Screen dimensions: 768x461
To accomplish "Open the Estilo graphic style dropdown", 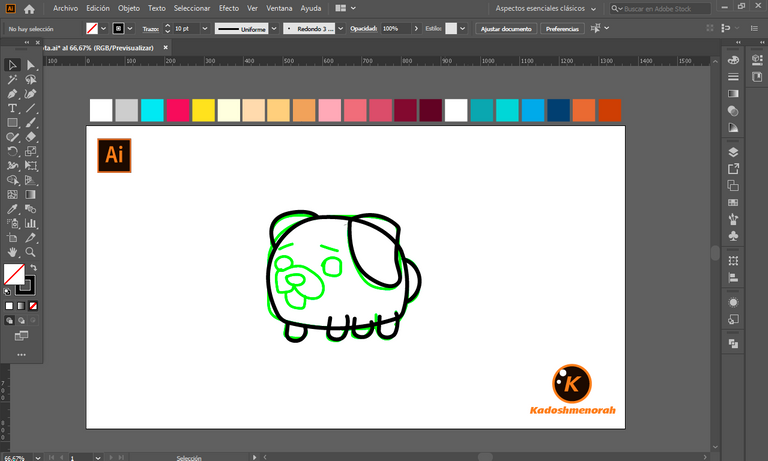I will pos(462,28).
